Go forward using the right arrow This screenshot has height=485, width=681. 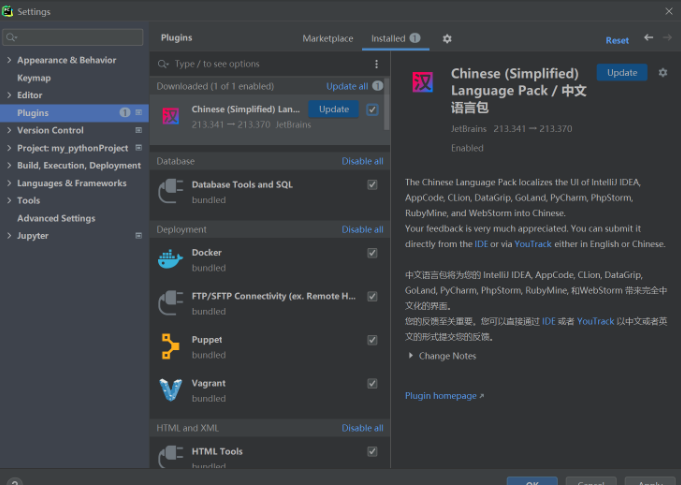668,38
